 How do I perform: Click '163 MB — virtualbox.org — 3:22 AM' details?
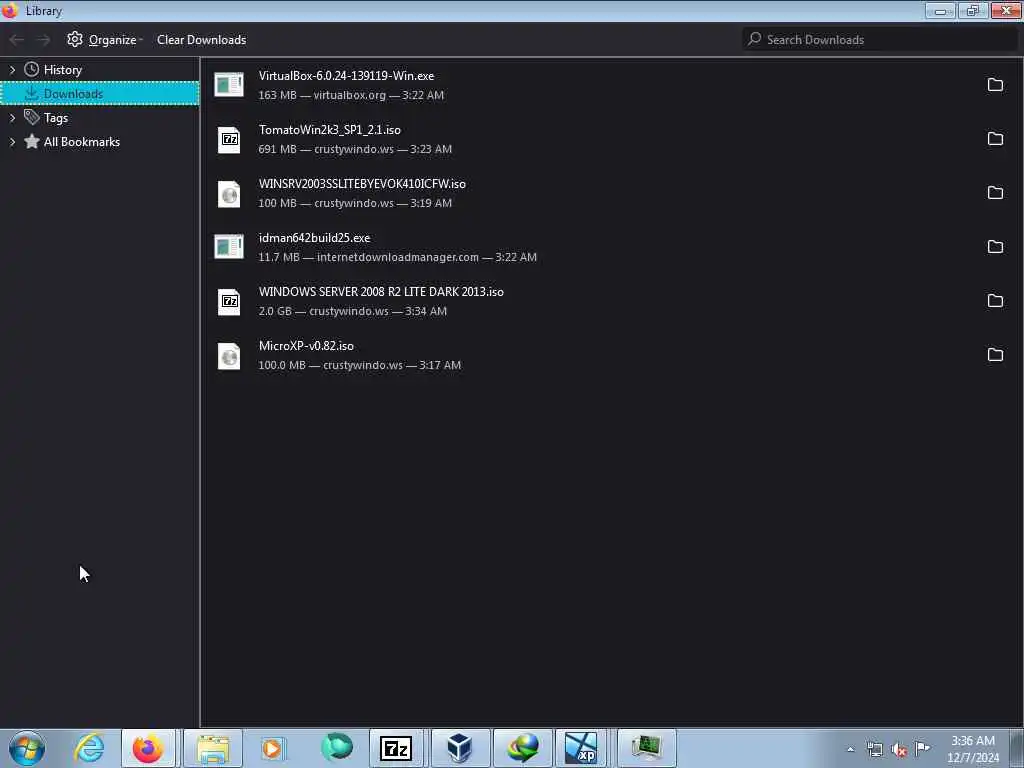point(351,95)
